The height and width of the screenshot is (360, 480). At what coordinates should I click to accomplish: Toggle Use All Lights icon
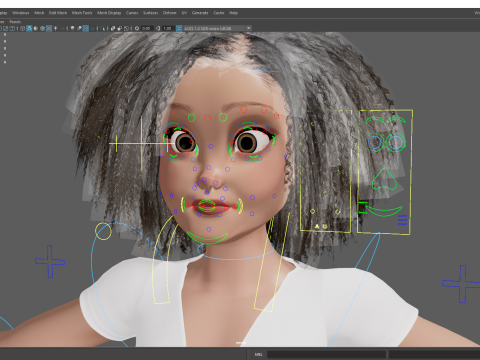pyautogui.click(x=55, y=28)
